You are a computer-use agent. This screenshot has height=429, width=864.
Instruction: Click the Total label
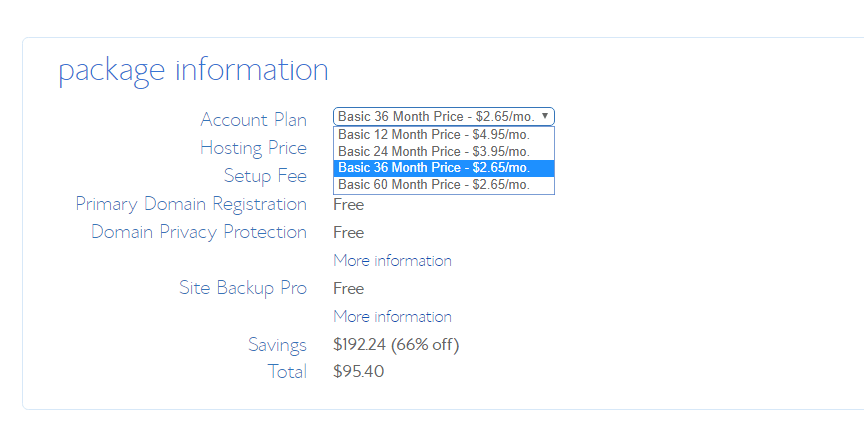(x=287, y=372)
